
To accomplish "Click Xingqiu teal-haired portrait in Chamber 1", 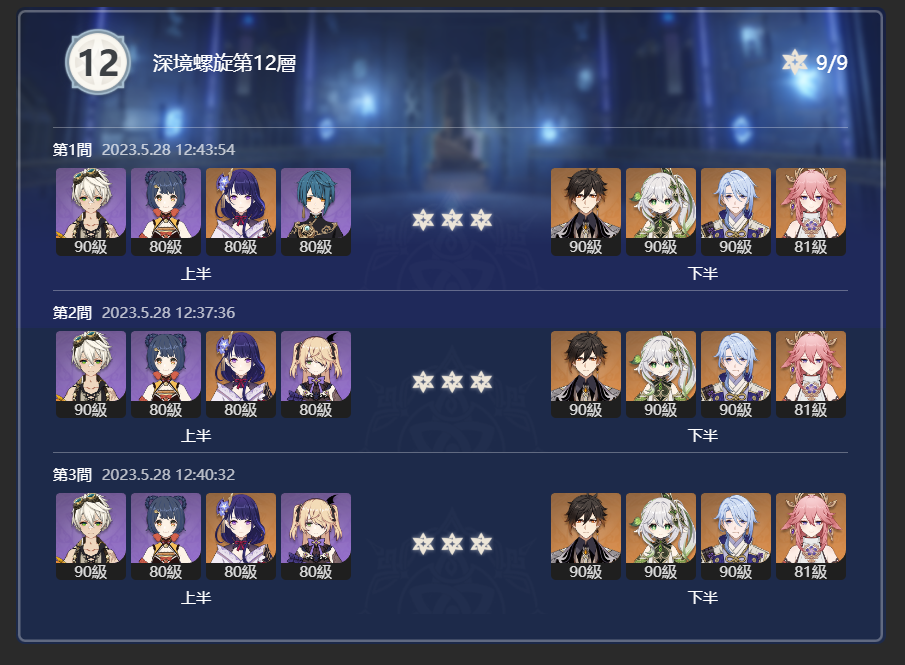I will pos(316,211).
